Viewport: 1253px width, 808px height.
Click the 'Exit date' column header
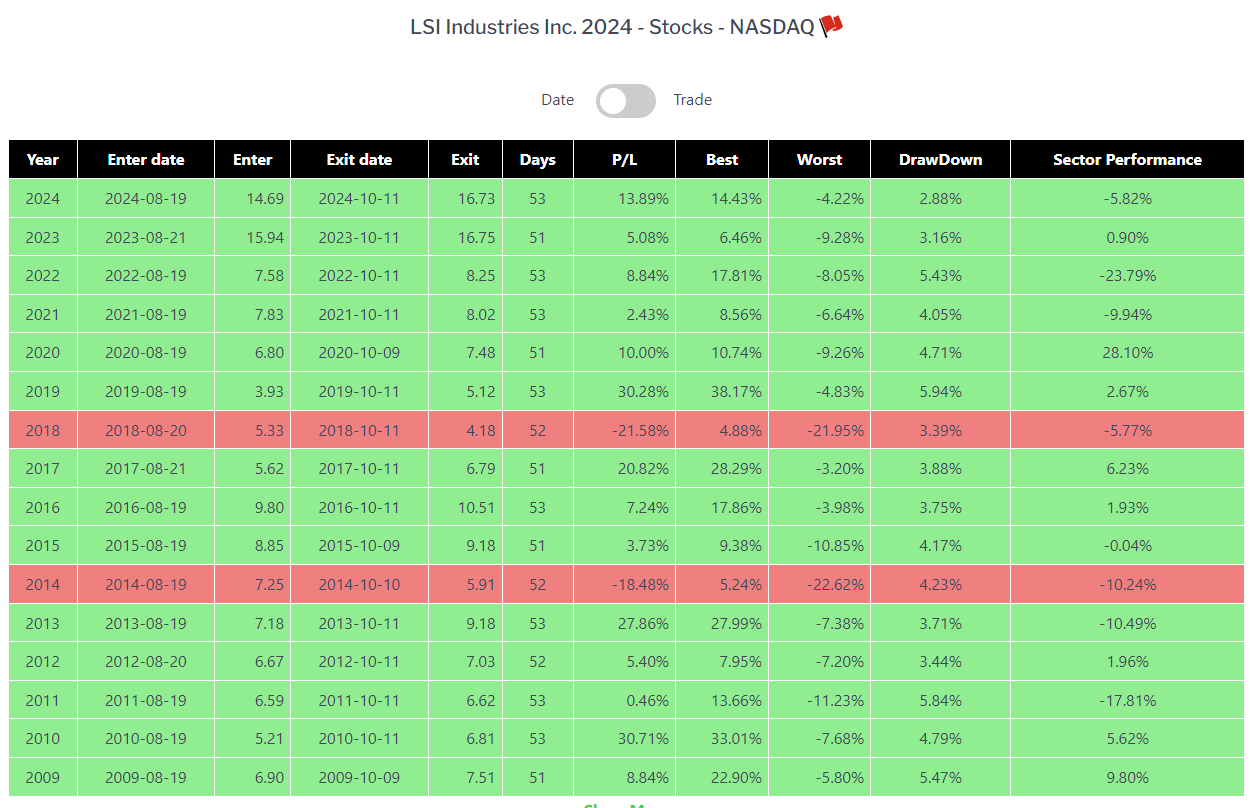[x=359, y=160]
